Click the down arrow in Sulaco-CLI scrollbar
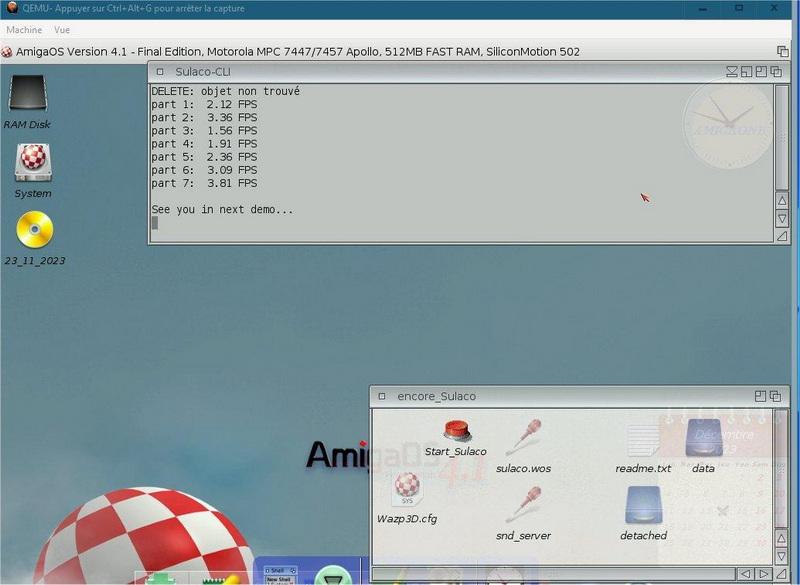800x585 pixels. [x=782, y=218]
